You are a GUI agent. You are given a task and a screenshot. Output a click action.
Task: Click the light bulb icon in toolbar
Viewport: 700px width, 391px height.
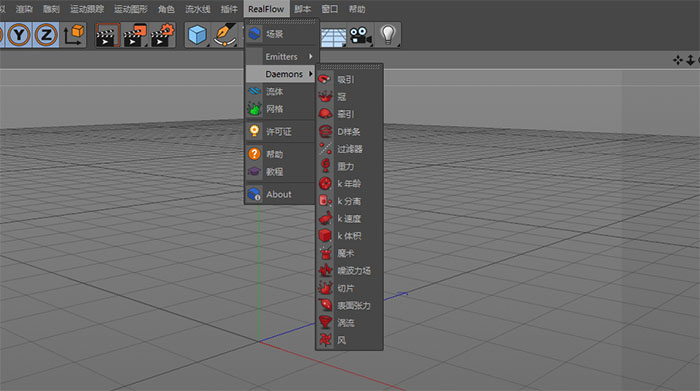pos(388,35)
